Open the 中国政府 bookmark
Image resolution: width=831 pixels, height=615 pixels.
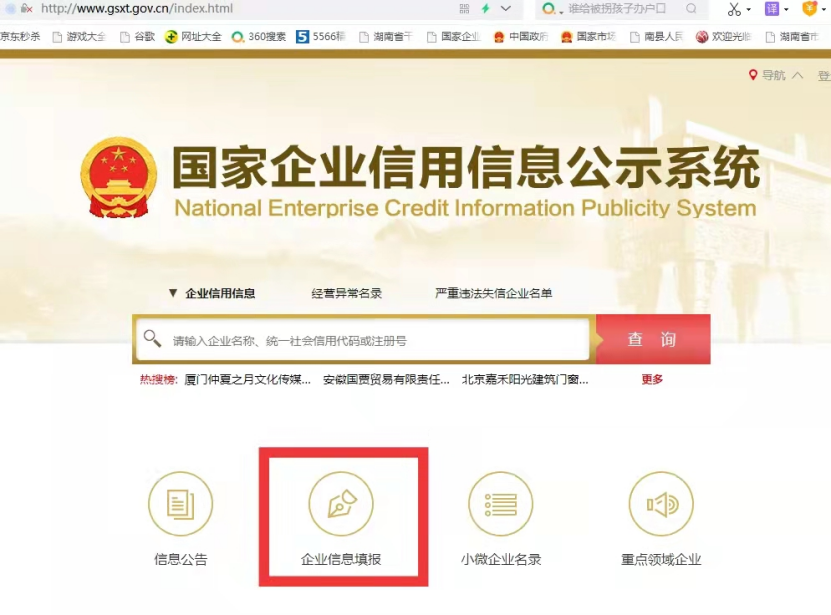[520, 37]
